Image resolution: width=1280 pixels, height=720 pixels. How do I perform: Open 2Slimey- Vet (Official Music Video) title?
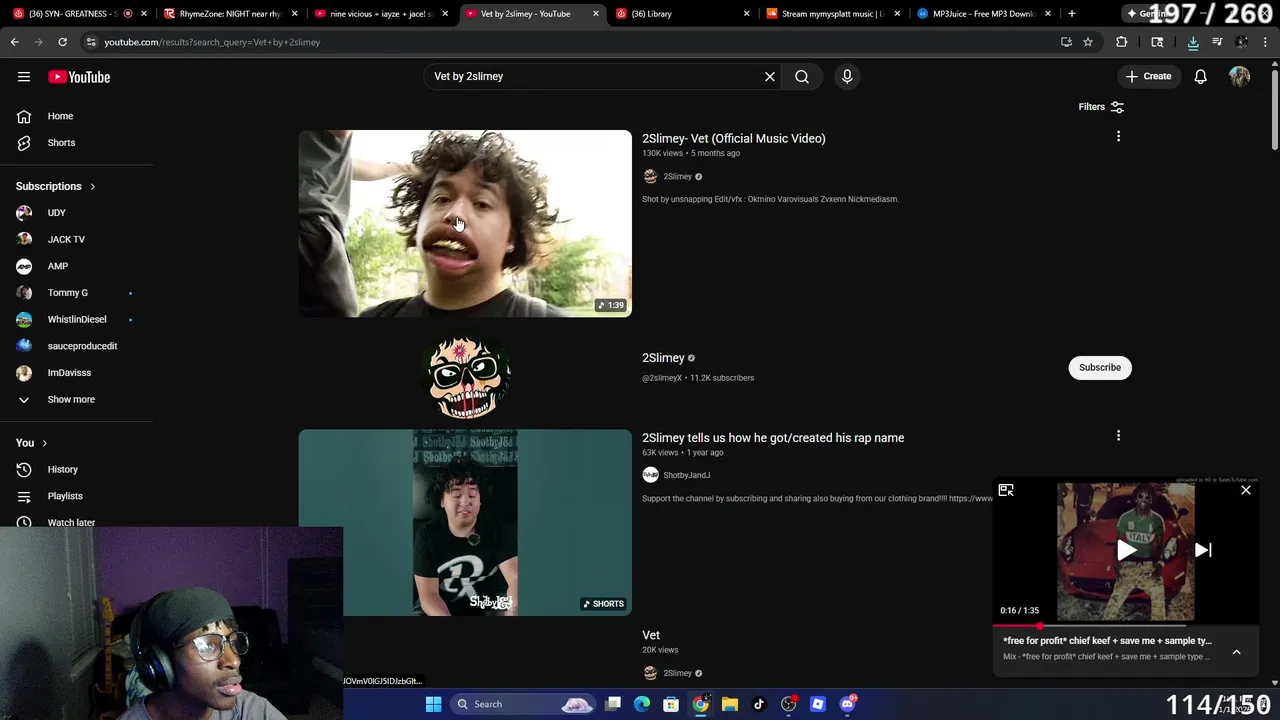click(733, 139)
